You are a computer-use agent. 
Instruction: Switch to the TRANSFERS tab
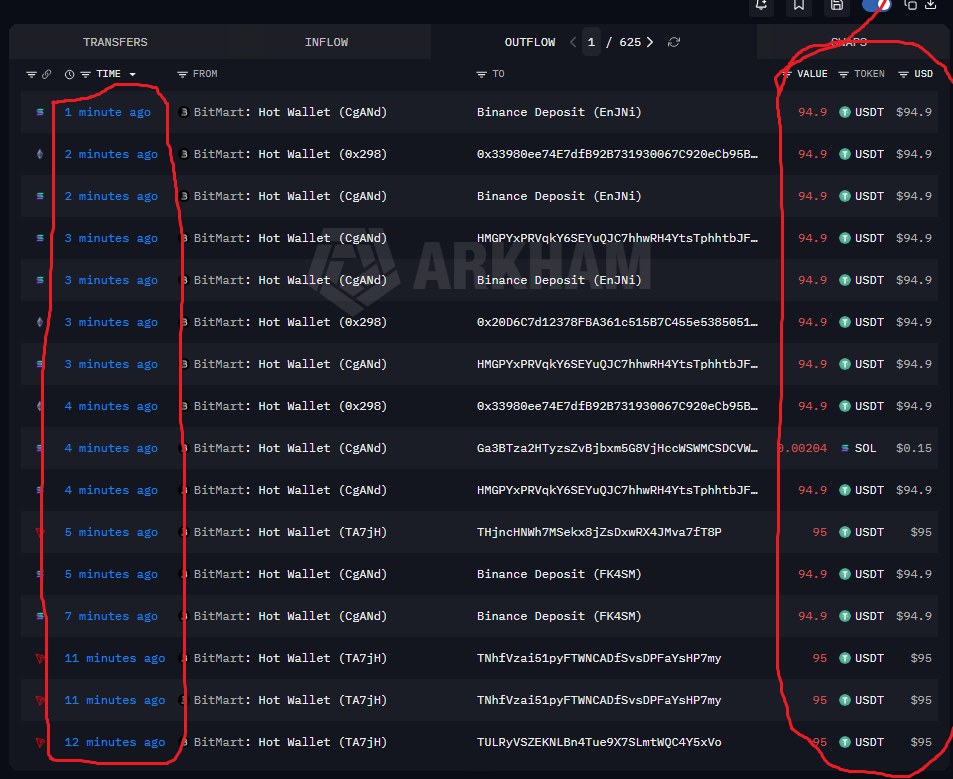tap(115, 42)
